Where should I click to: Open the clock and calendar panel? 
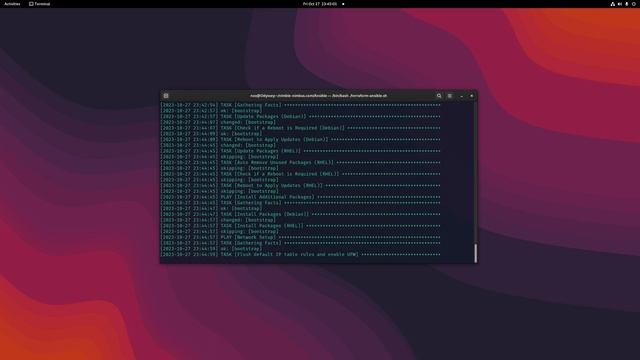tap(320, 4)
